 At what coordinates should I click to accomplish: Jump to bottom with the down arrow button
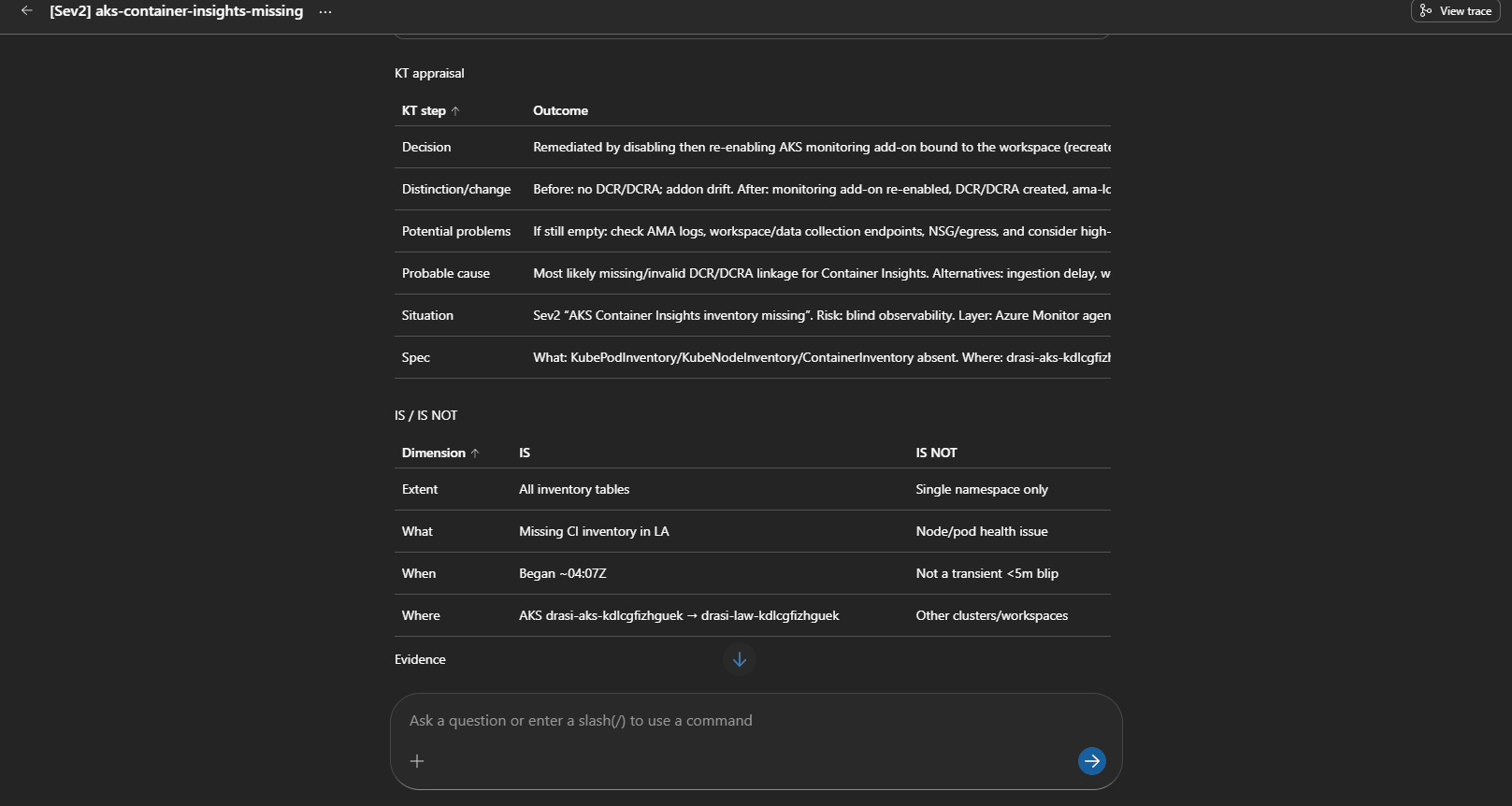pyautogui.click(x=740, y=659)
